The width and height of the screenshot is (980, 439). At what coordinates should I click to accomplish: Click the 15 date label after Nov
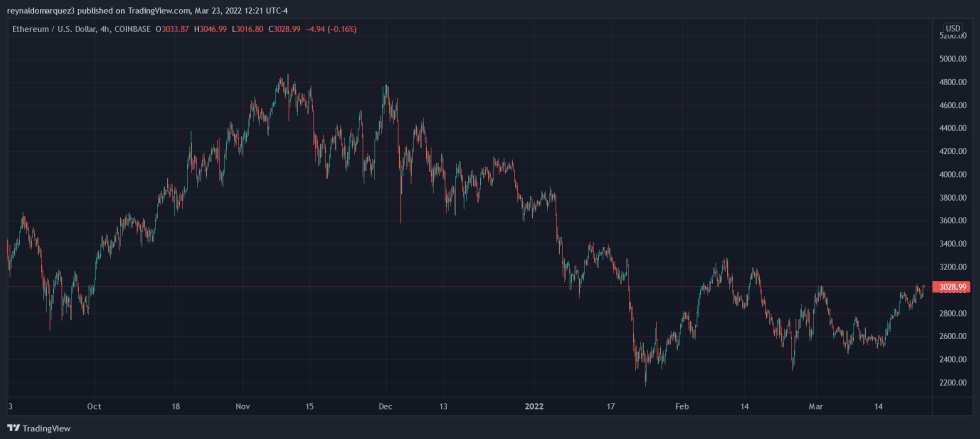309,406
